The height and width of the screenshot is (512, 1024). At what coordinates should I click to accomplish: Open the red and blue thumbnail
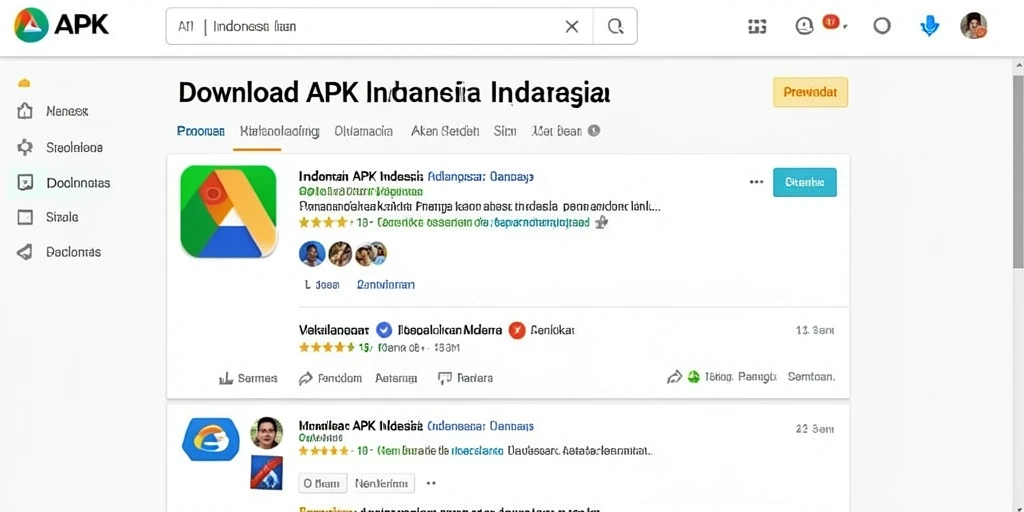266,473
